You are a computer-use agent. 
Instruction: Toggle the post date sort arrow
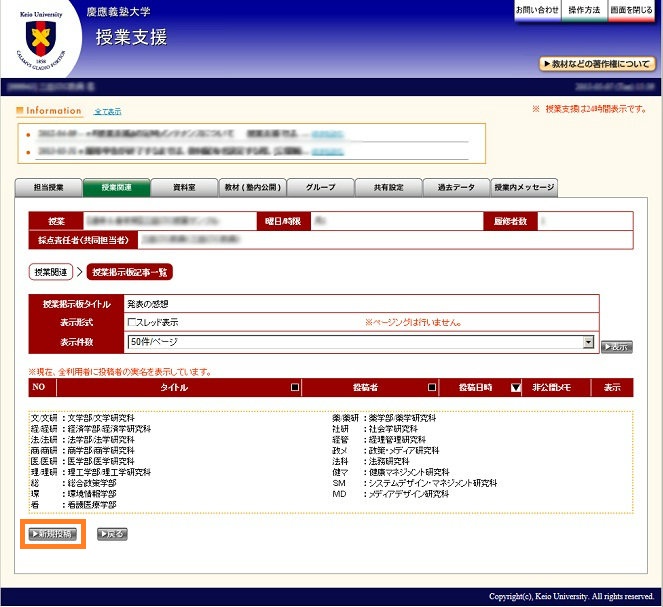(515, 387)
